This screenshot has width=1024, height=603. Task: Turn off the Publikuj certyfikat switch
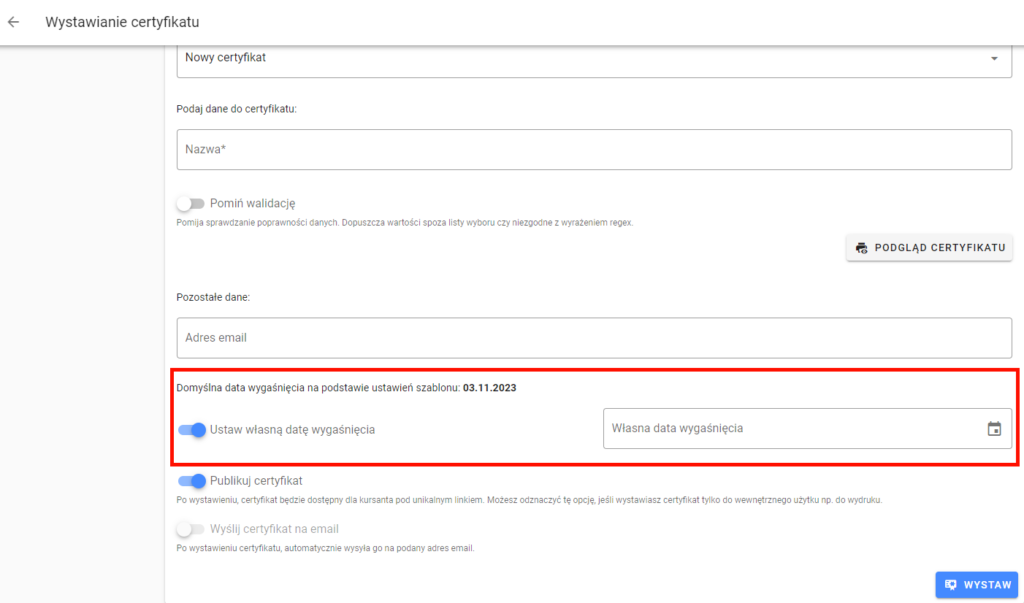pos(192,481)
